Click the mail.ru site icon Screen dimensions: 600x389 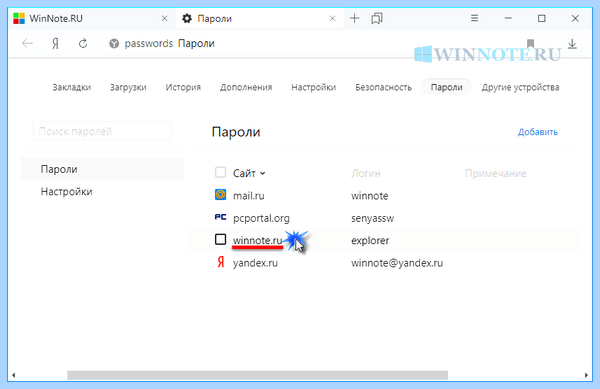(220, 195)
